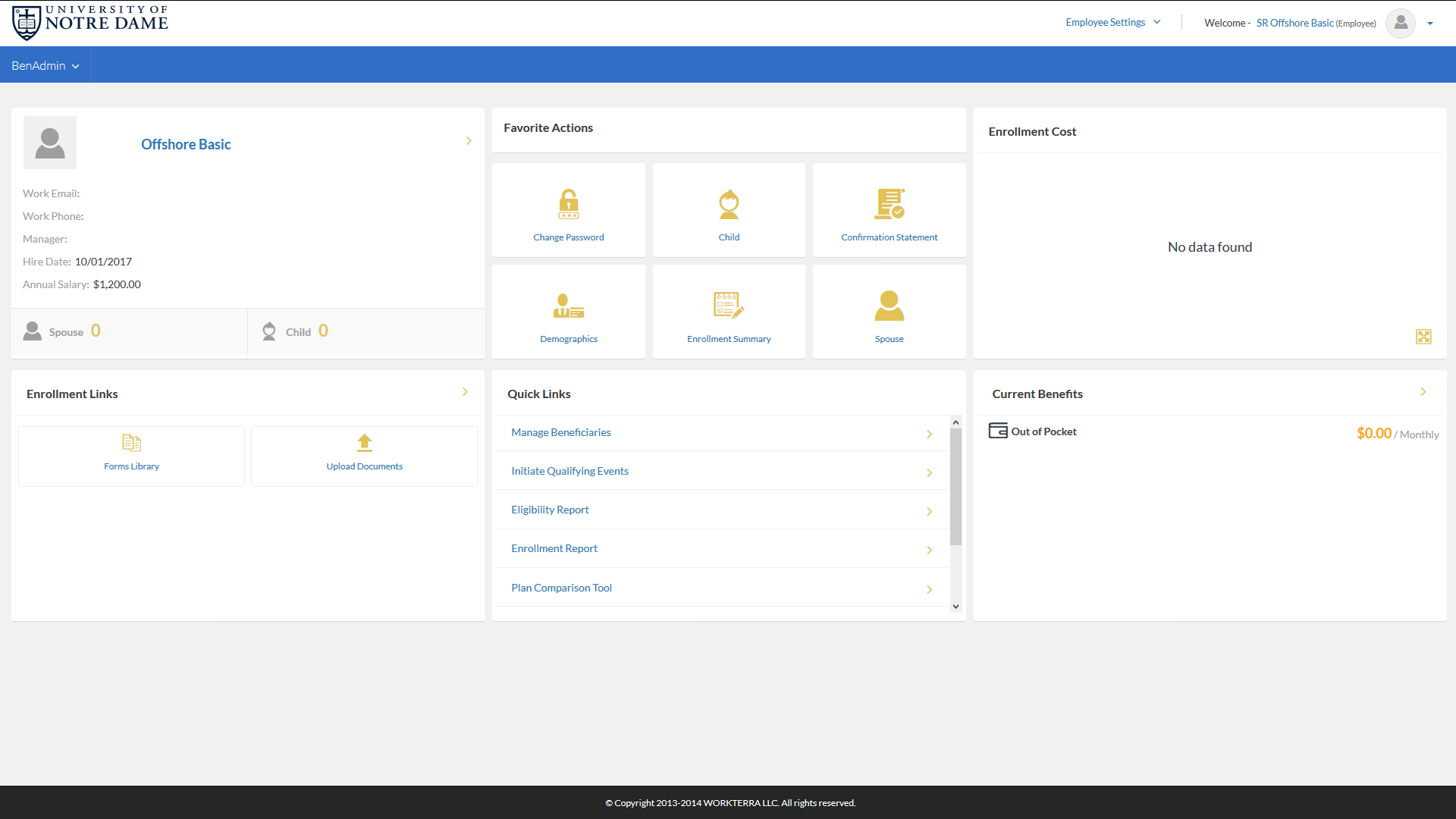Expand the Employee Settings dropdown
The height and width of the screenshot is (819, 1456).
pos(1112,23)
